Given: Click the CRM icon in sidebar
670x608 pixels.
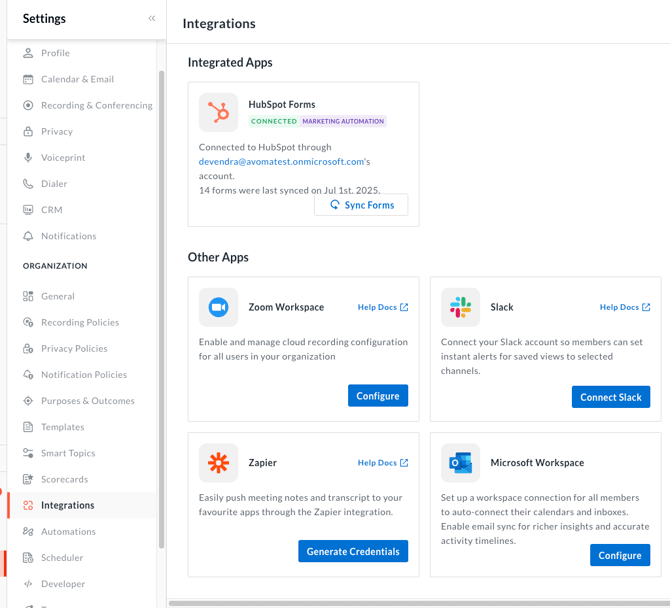Looking at the screenshot, I should (x=28, y=210).
